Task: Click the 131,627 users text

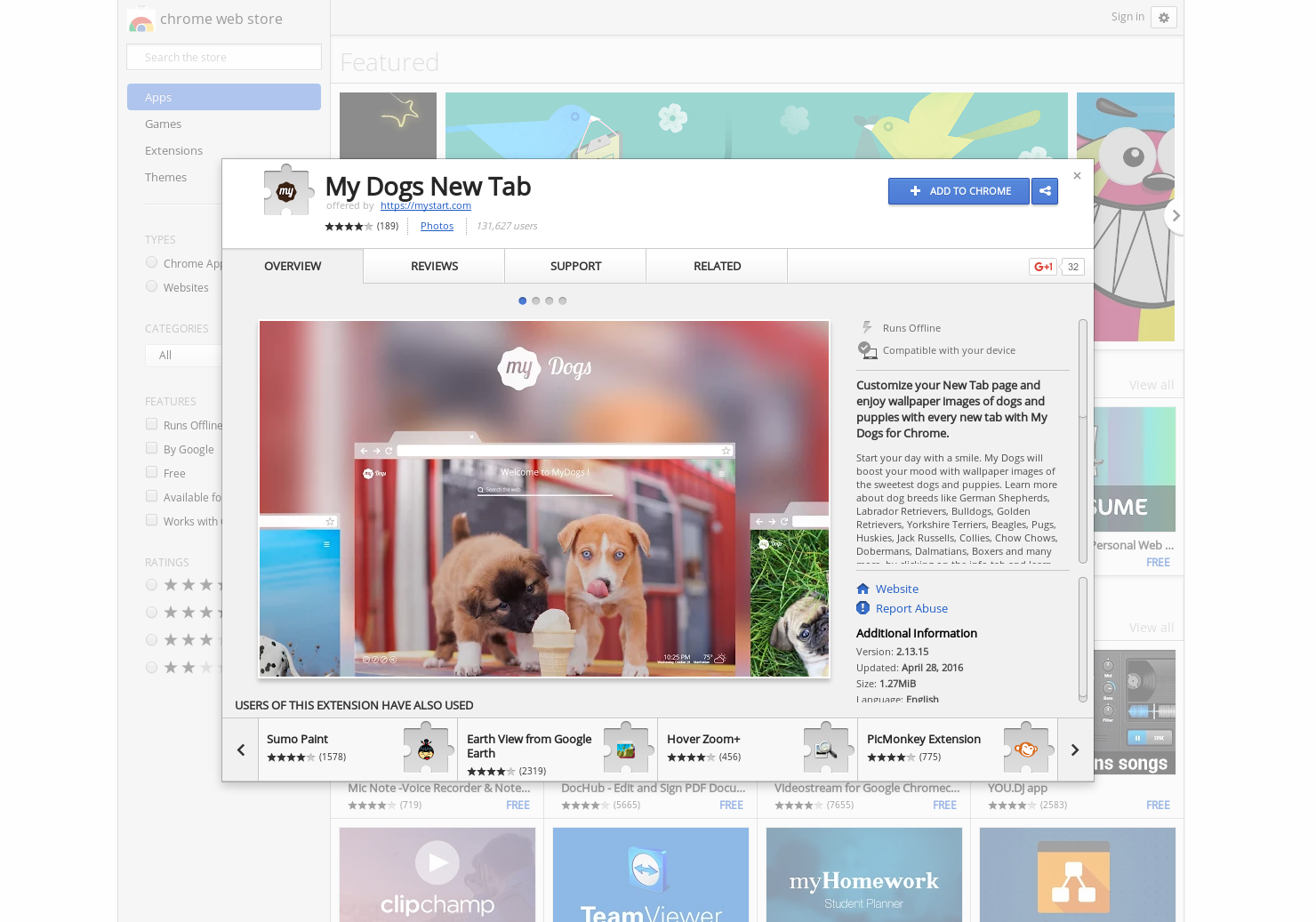Action: [x=507, y=226]
